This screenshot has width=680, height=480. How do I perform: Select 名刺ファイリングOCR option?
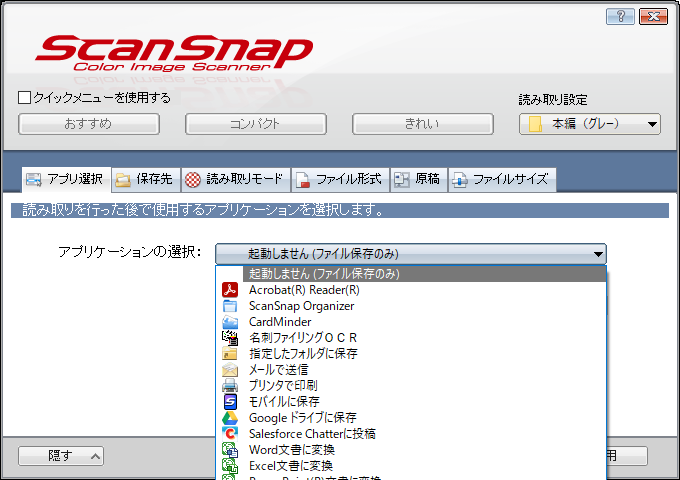411,338
